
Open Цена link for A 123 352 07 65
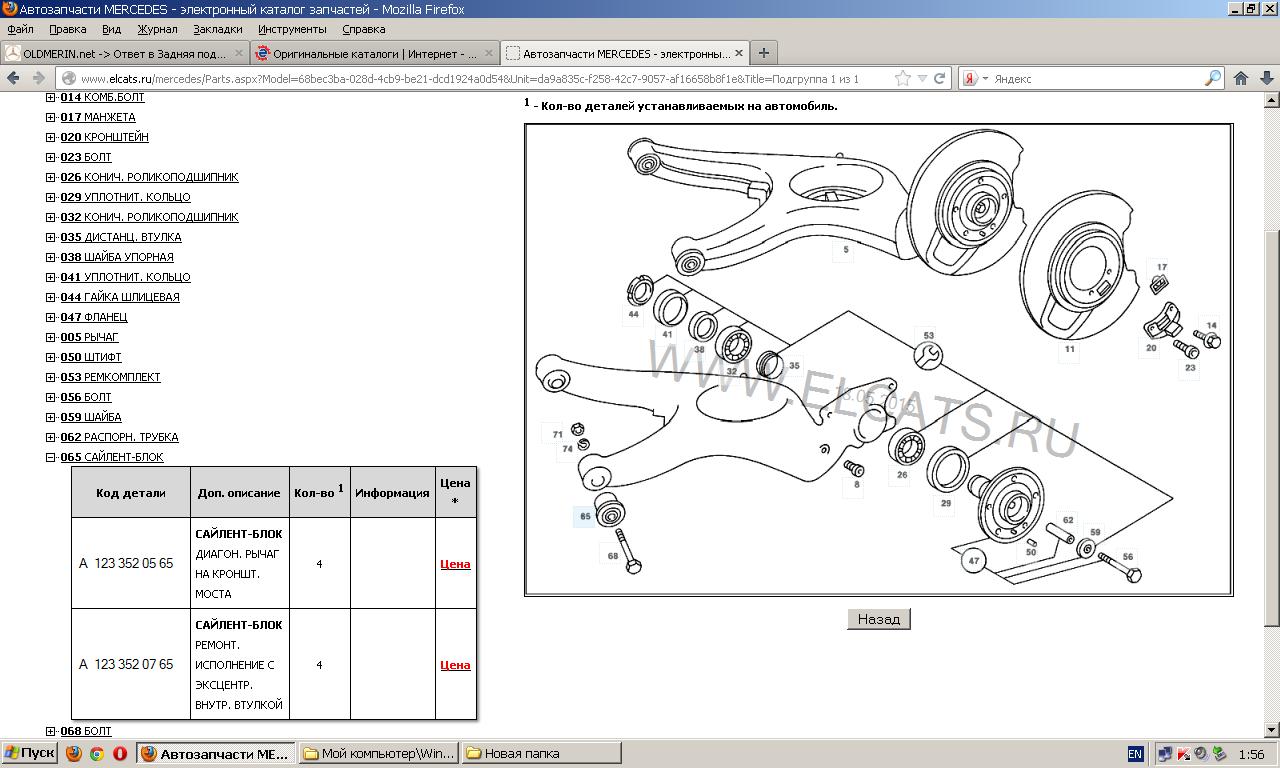tap(455, 665)
